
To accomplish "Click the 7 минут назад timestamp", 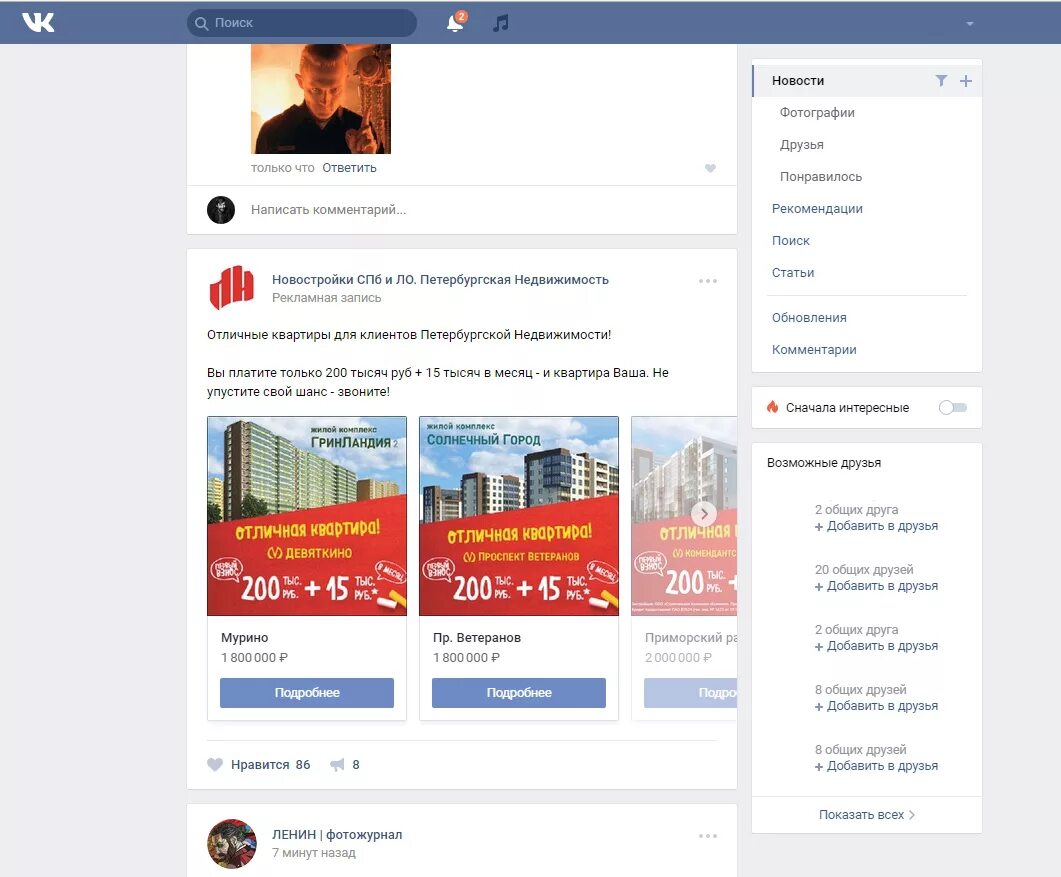I will click(x=313, y=853).
